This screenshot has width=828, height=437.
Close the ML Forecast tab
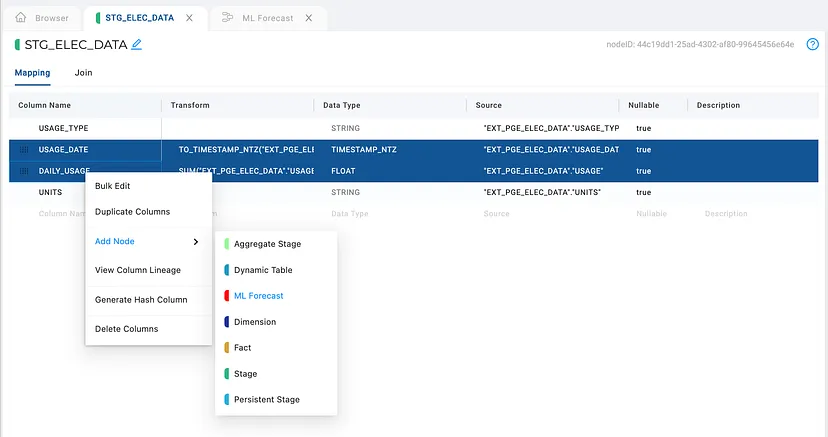pyautogui.click(x=309, y=18)
